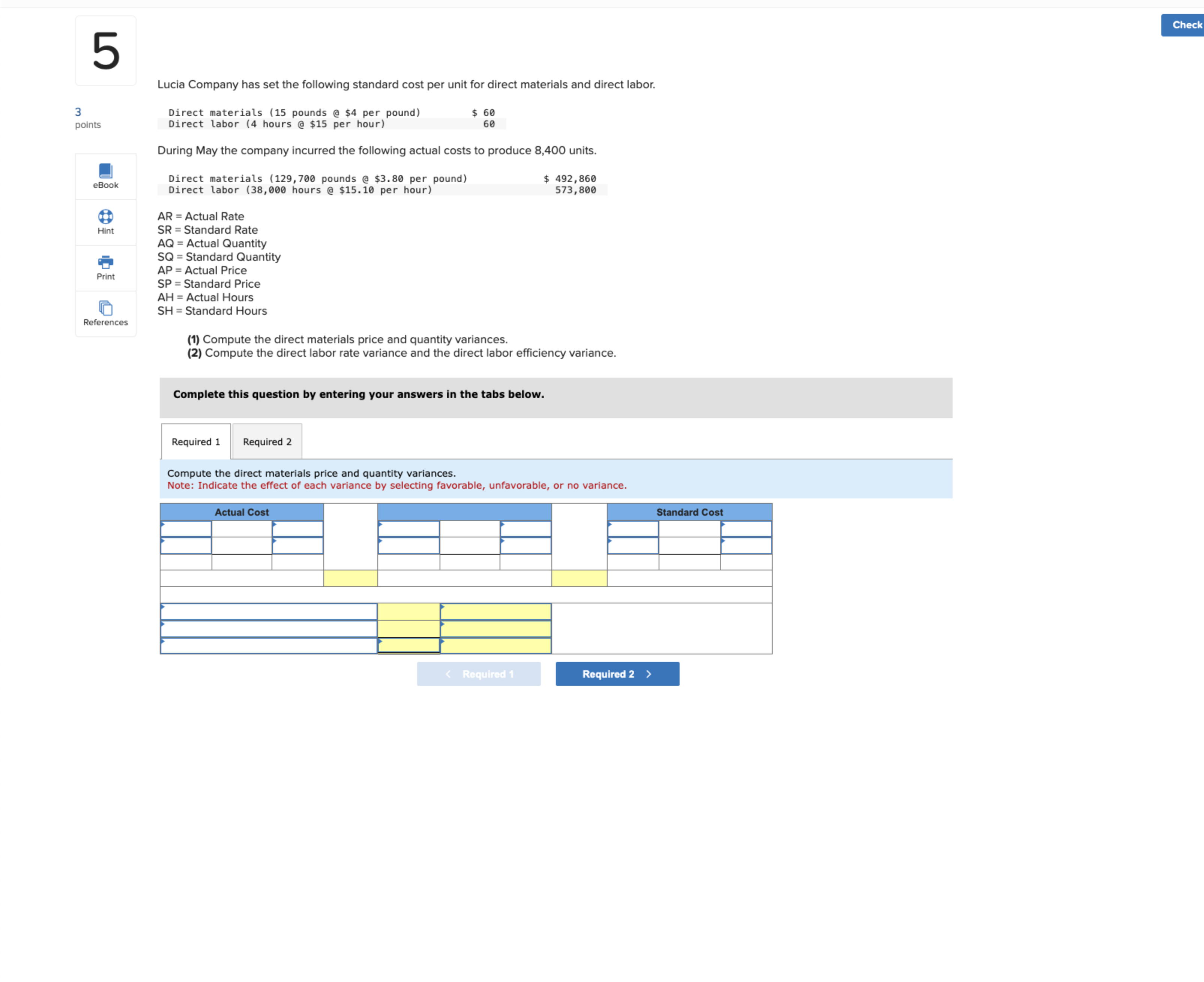1204x982 pixels.
Task: Open first-row dropdown under Actual Cost header
Action: 186,528
